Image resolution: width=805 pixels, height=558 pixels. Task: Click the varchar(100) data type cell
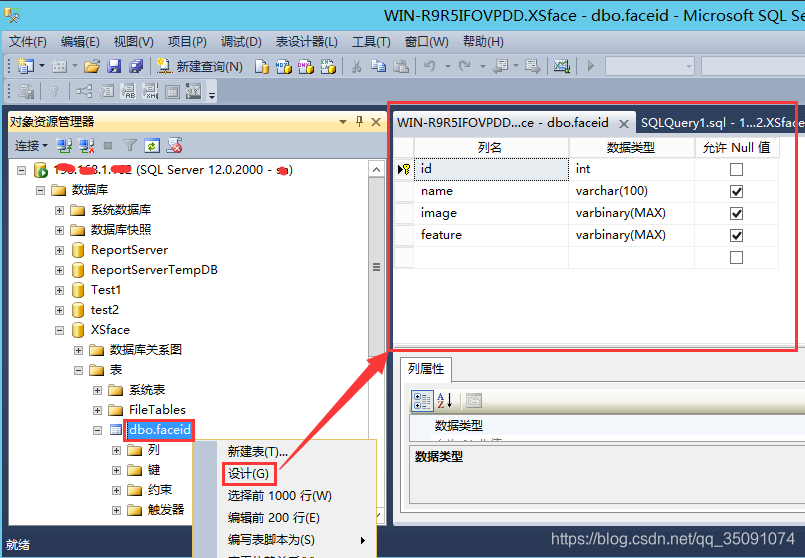631,191
